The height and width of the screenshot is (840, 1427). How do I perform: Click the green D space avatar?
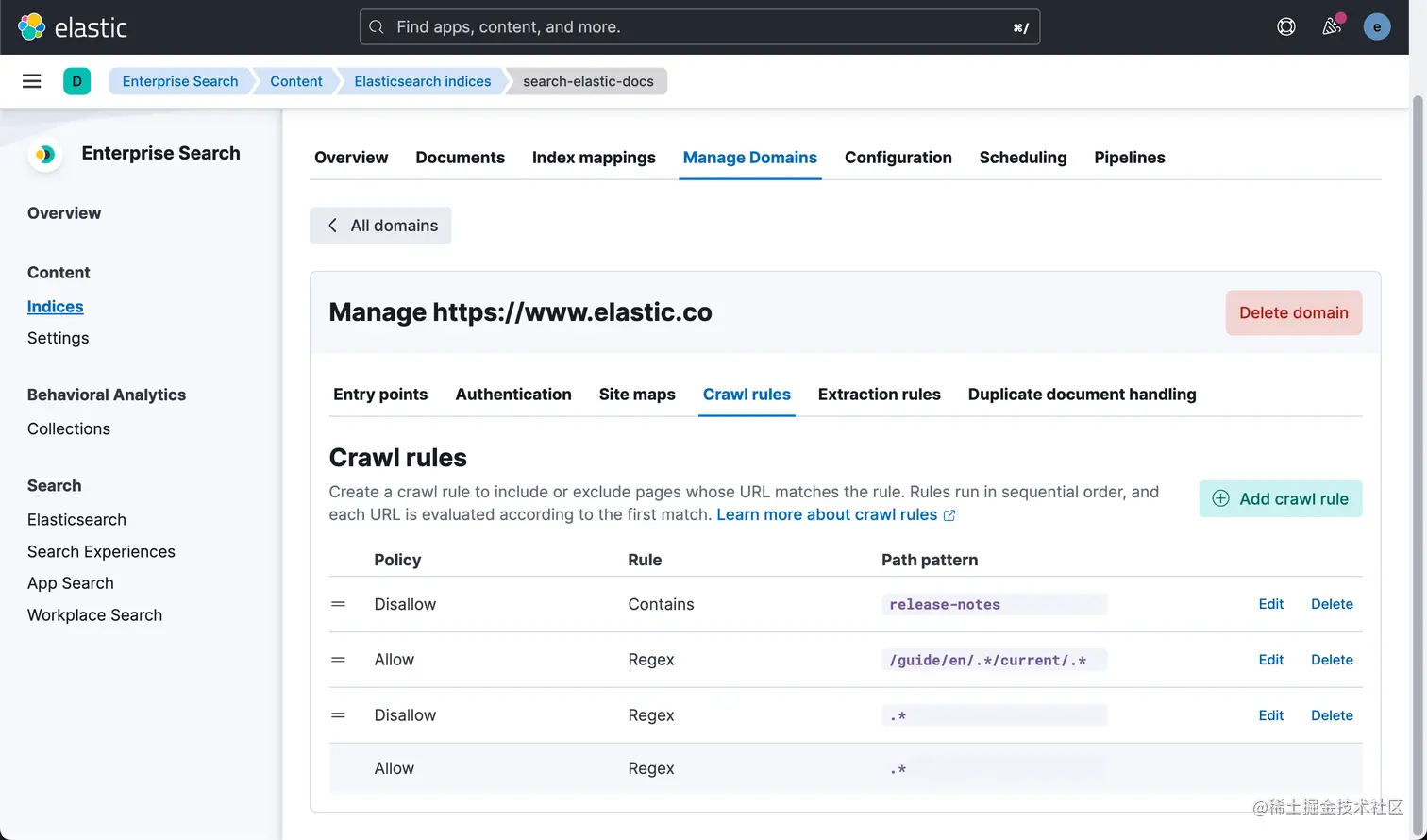[x=76, y=81]
